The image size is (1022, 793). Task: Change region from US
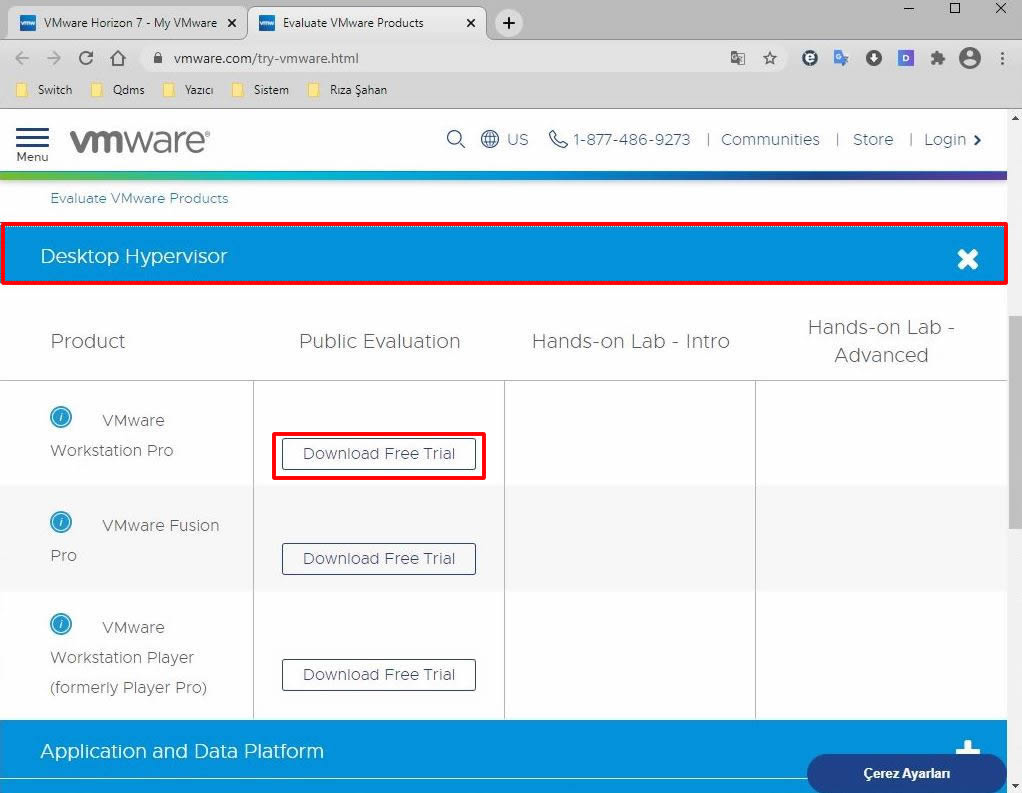point(518,139)
